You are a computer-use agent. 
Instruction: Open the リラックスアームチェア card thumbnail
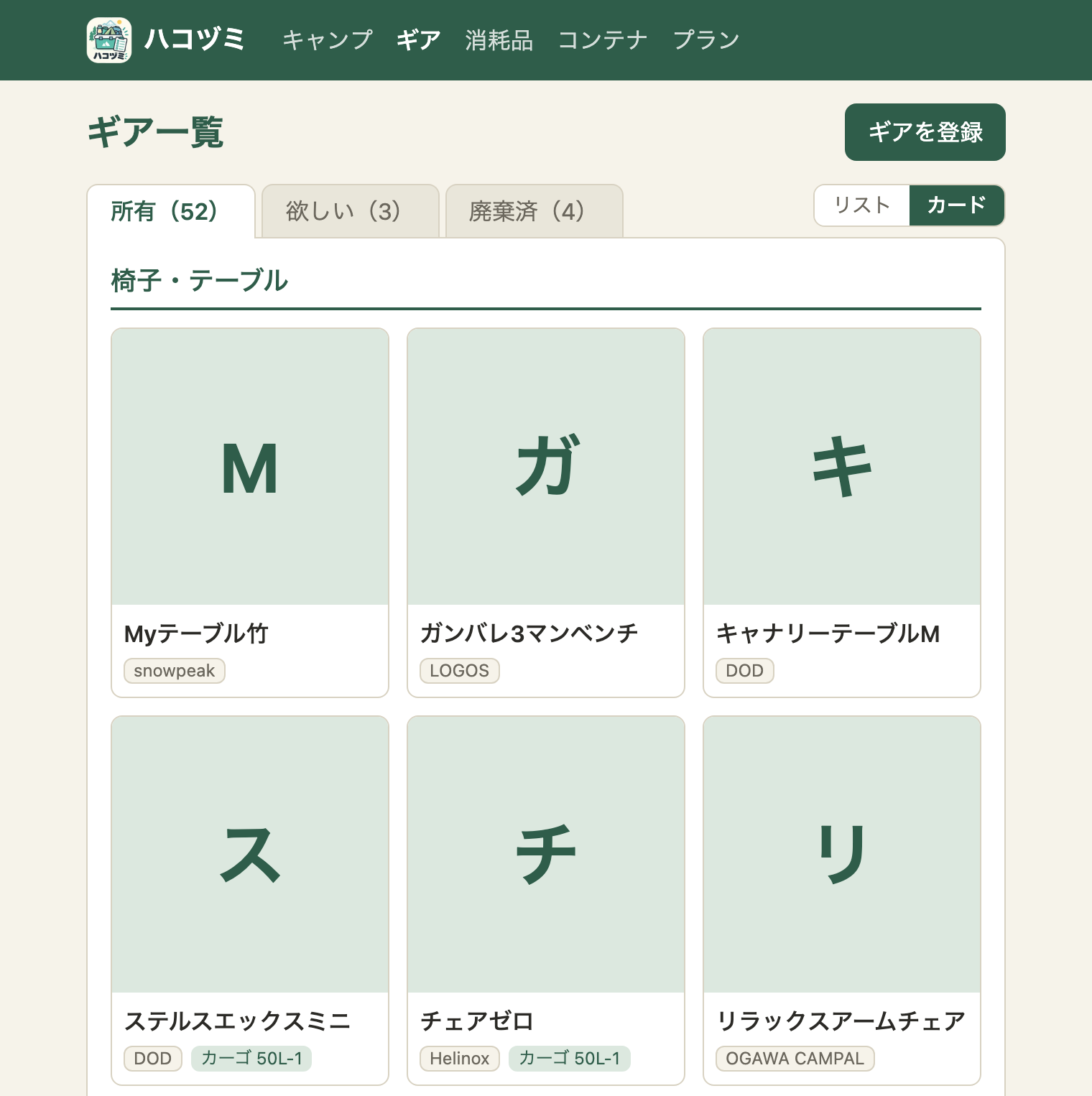coord(842,855)
